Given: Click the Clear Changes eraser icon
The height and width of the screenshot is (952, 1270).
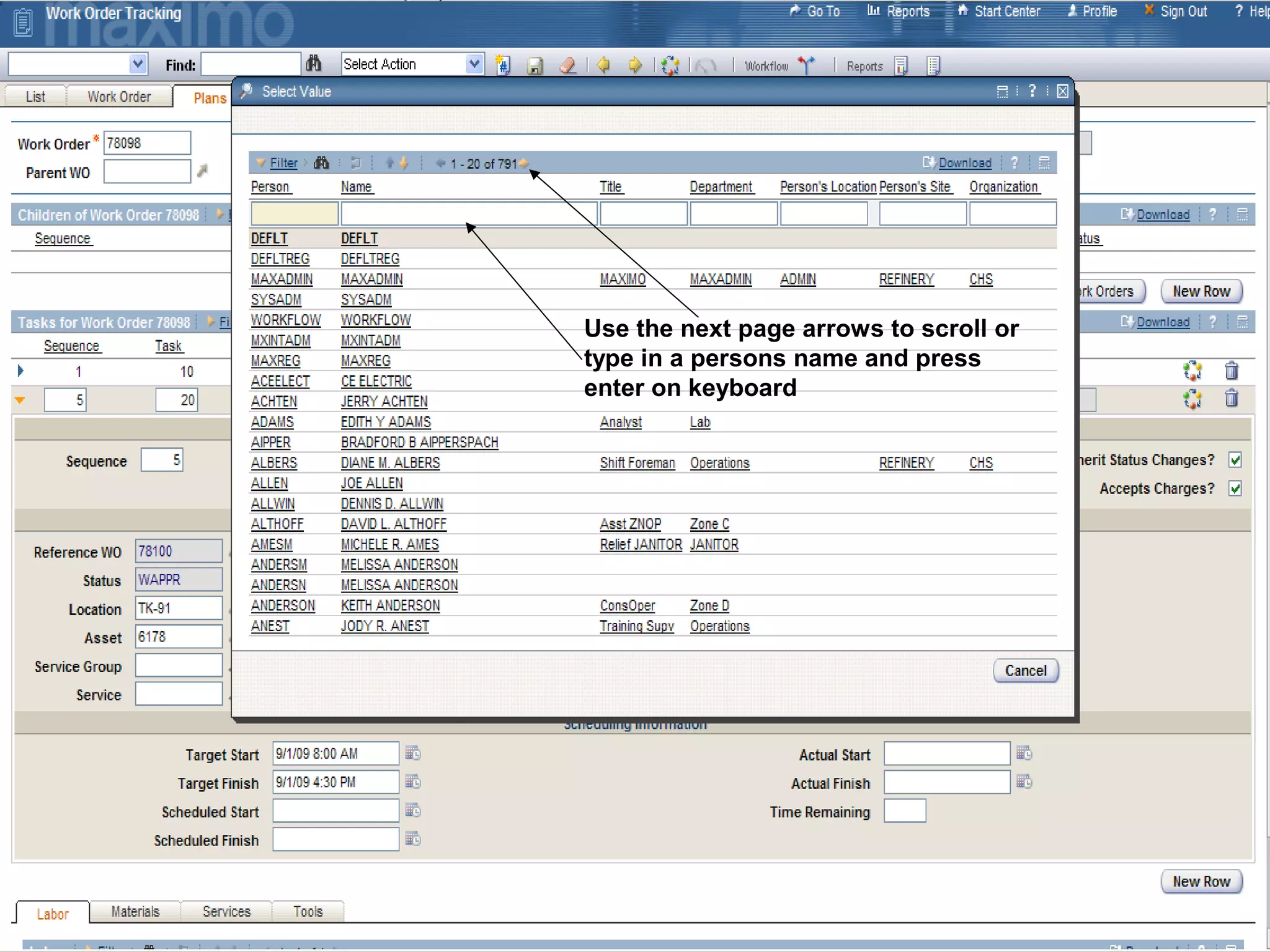Looking at the screenshot, I should [x=567, y=65].
